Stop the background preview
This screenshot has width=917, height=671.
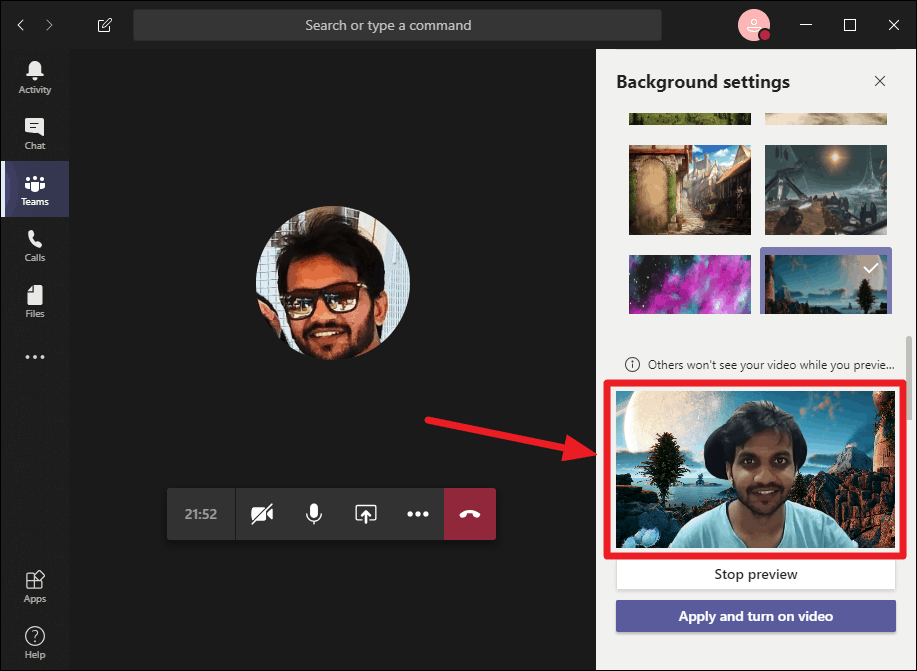[755, 574]
